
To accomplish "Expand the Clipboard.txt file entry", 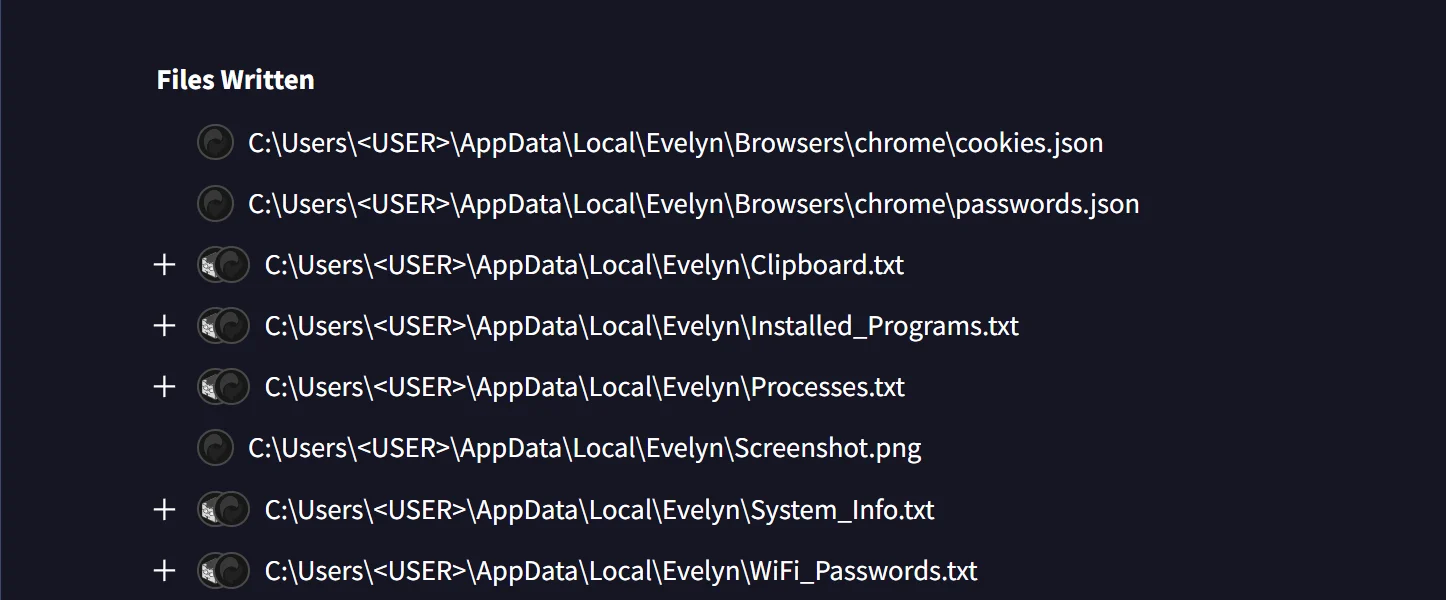I will 164,265.
